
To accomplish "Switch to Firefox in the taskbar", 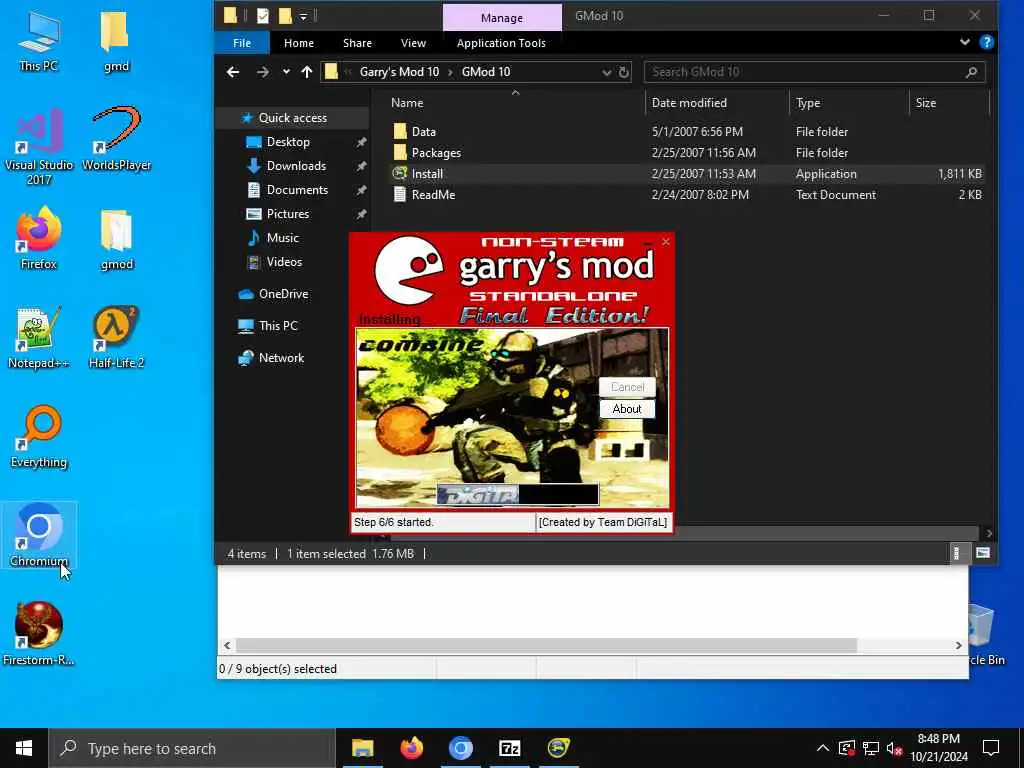I will pos(411,748).
